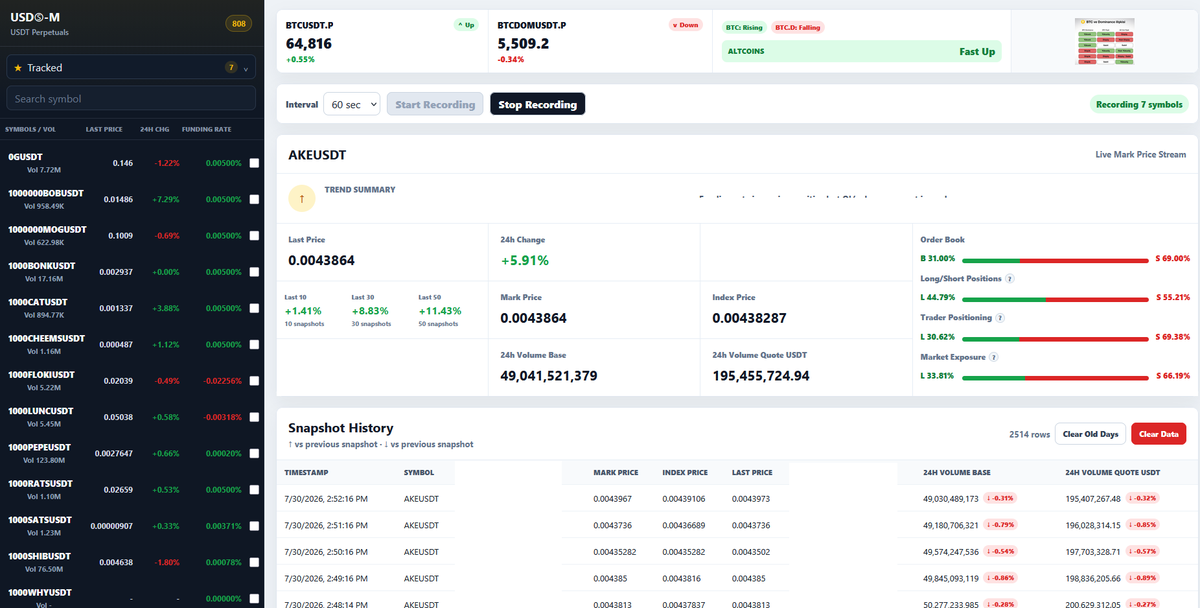
Task: Click the 24h Volume Base 49,041,521,379 value
Action: point(549,376)
